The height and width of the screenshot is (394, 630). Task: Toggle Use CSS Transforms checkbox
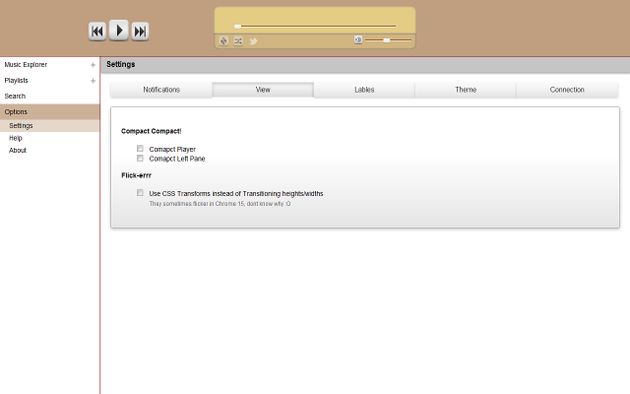coord(140,193)
